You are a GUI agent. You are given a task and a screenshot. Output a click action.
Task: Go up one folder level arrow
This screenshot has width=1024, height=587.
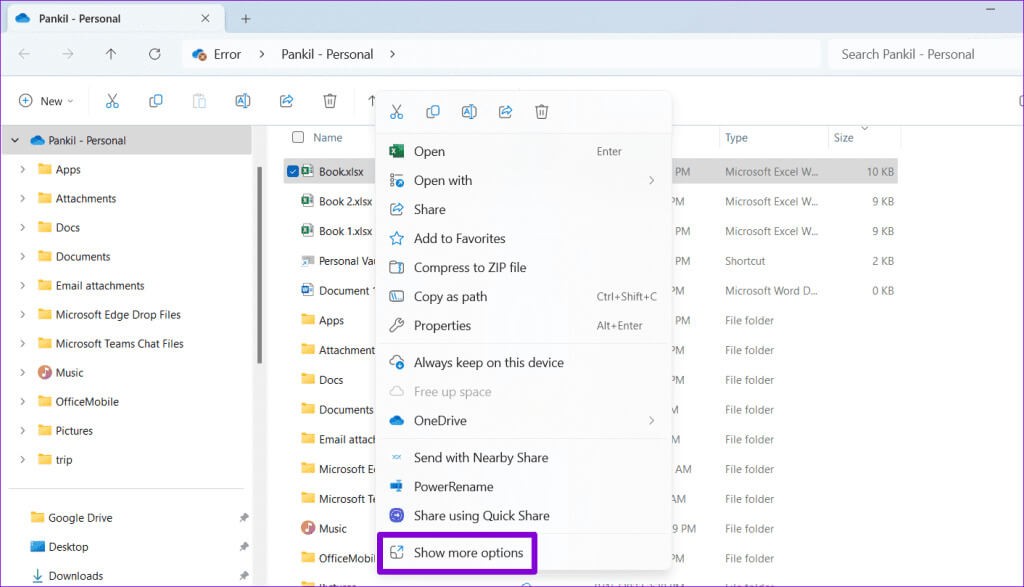(110, 54)
